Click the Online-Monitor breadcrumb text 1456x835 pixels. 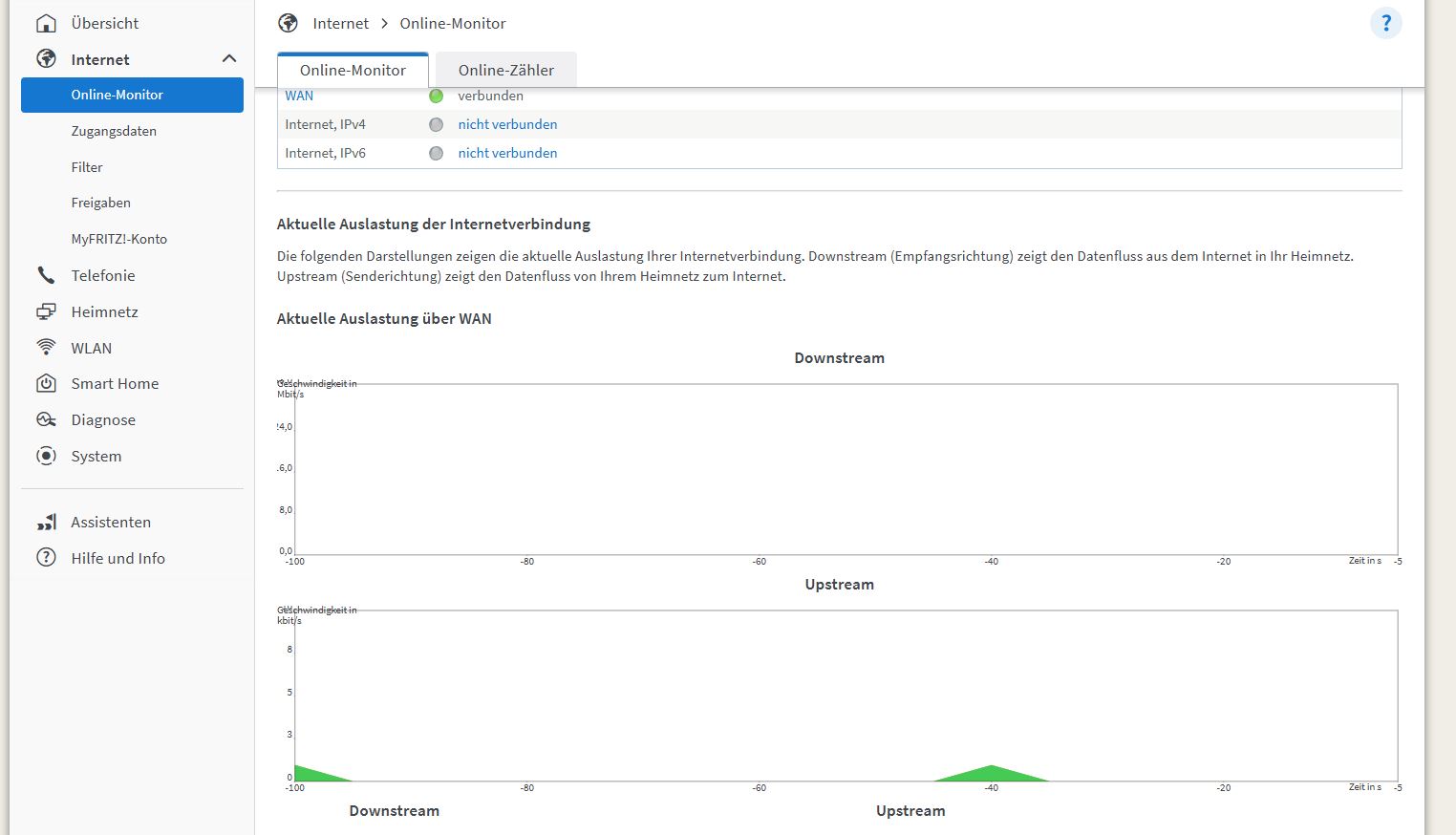click(453, 23)
